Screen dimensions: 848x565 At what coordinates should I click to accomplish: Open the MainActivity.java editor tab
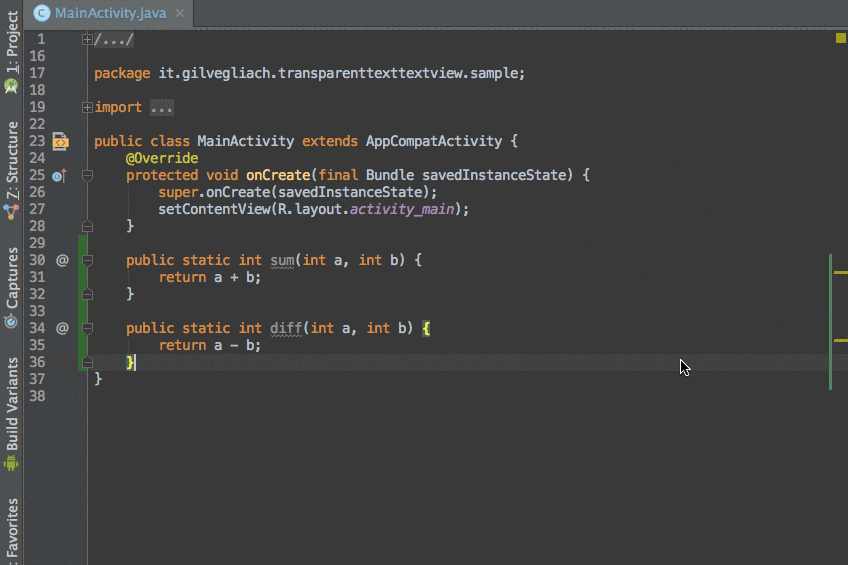[110, 13]
